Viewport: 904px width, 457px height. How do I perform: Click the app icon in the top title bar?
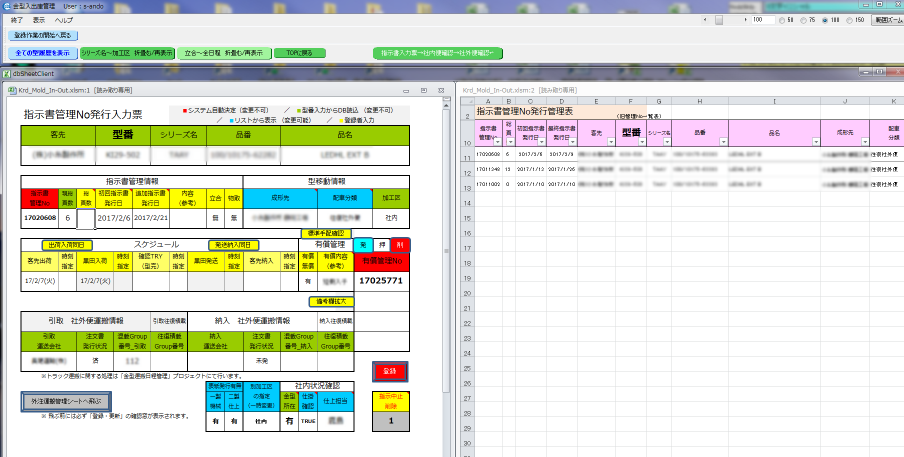(x=6, y=6)
